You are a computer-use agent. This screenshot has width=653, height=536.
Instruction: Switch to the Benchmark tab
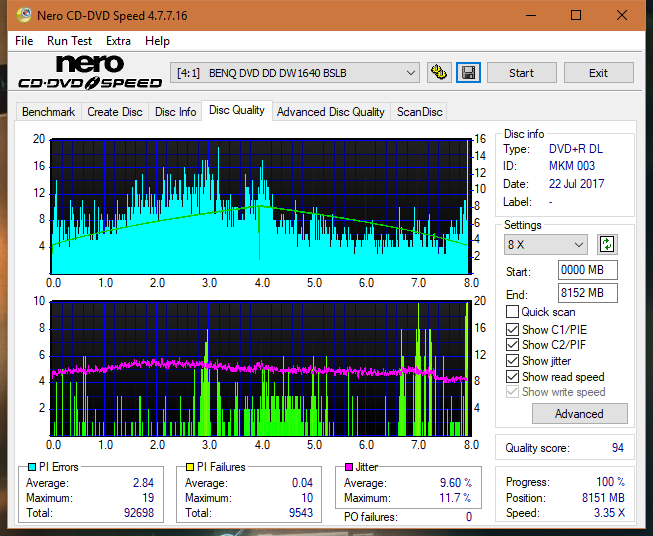(x=49, y=112)
